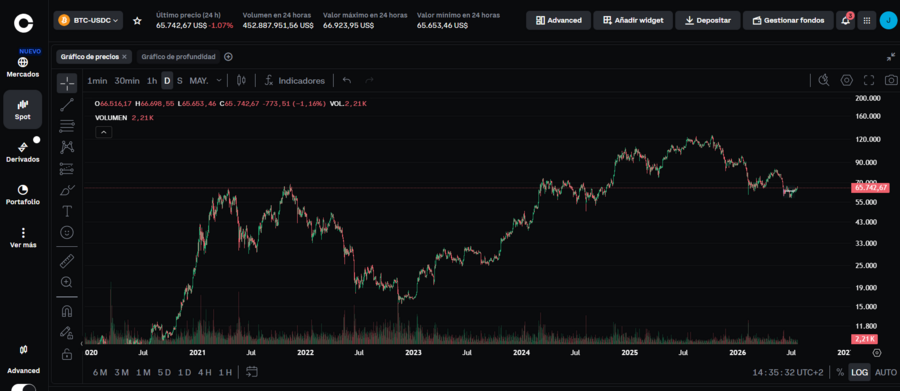Screen dimensions: 900x391
Task: Select the 1min chart interval
Action: [97, 81]
